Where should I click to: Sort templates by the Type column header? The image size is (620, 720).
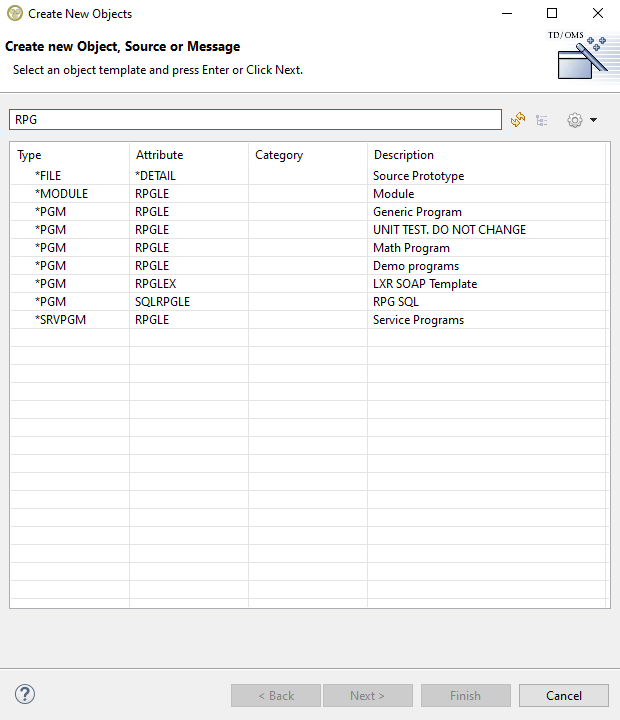pos(70,155)
